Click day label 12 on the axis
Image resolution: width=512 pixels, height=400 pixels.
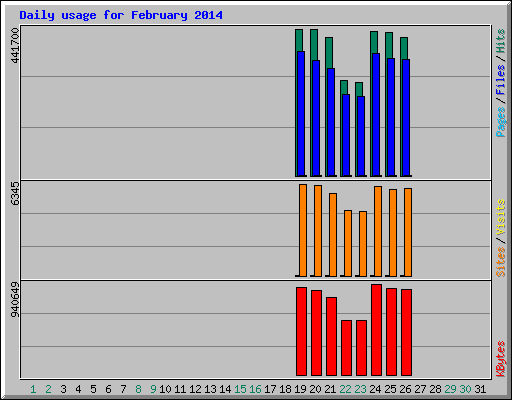(x=195, y=389)
